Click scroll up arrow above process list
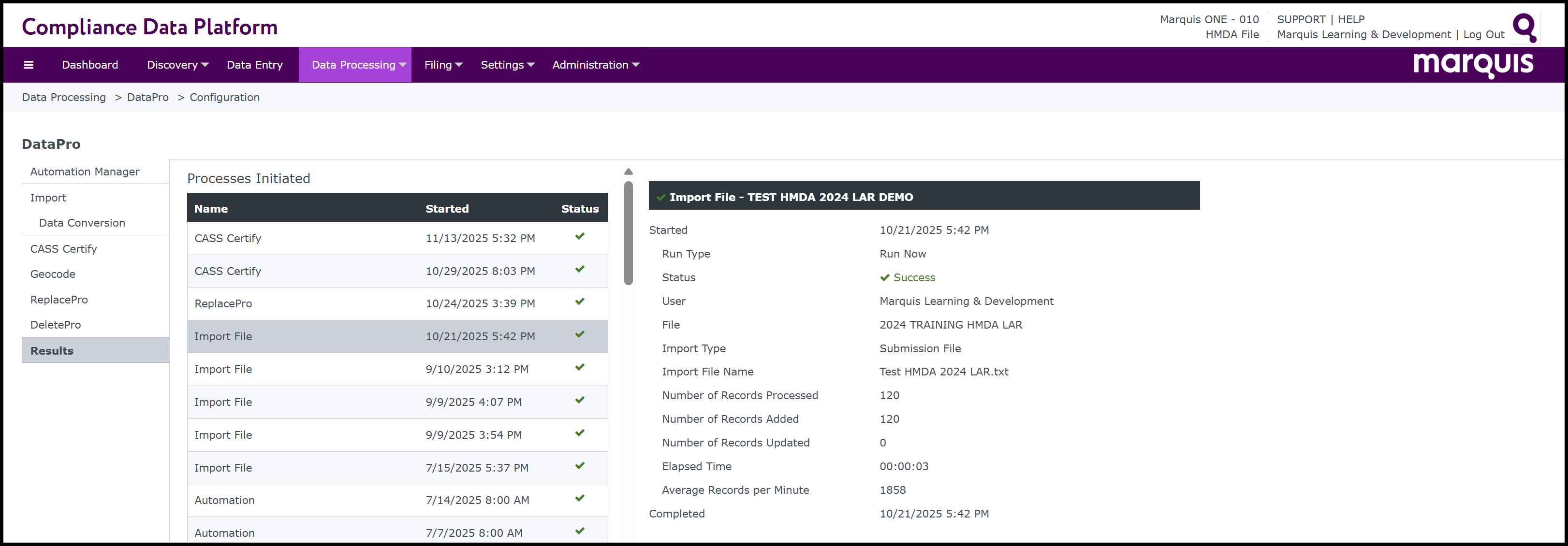The width and height of the screenshot is (1568, 546). (x=628, y=172)
